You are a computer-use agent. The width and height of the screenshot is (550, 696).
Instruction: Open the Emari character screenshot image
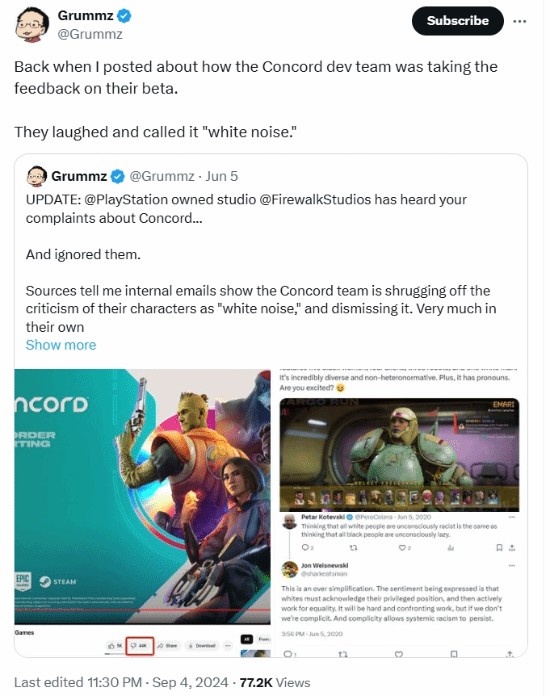pyautogui.click(x=399, y=455)
